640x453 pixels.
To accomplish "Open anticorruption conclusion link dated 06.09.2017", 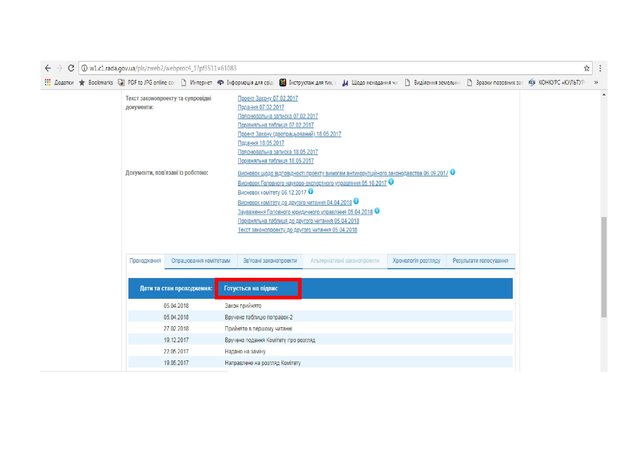I will click(x=343, y=173).
